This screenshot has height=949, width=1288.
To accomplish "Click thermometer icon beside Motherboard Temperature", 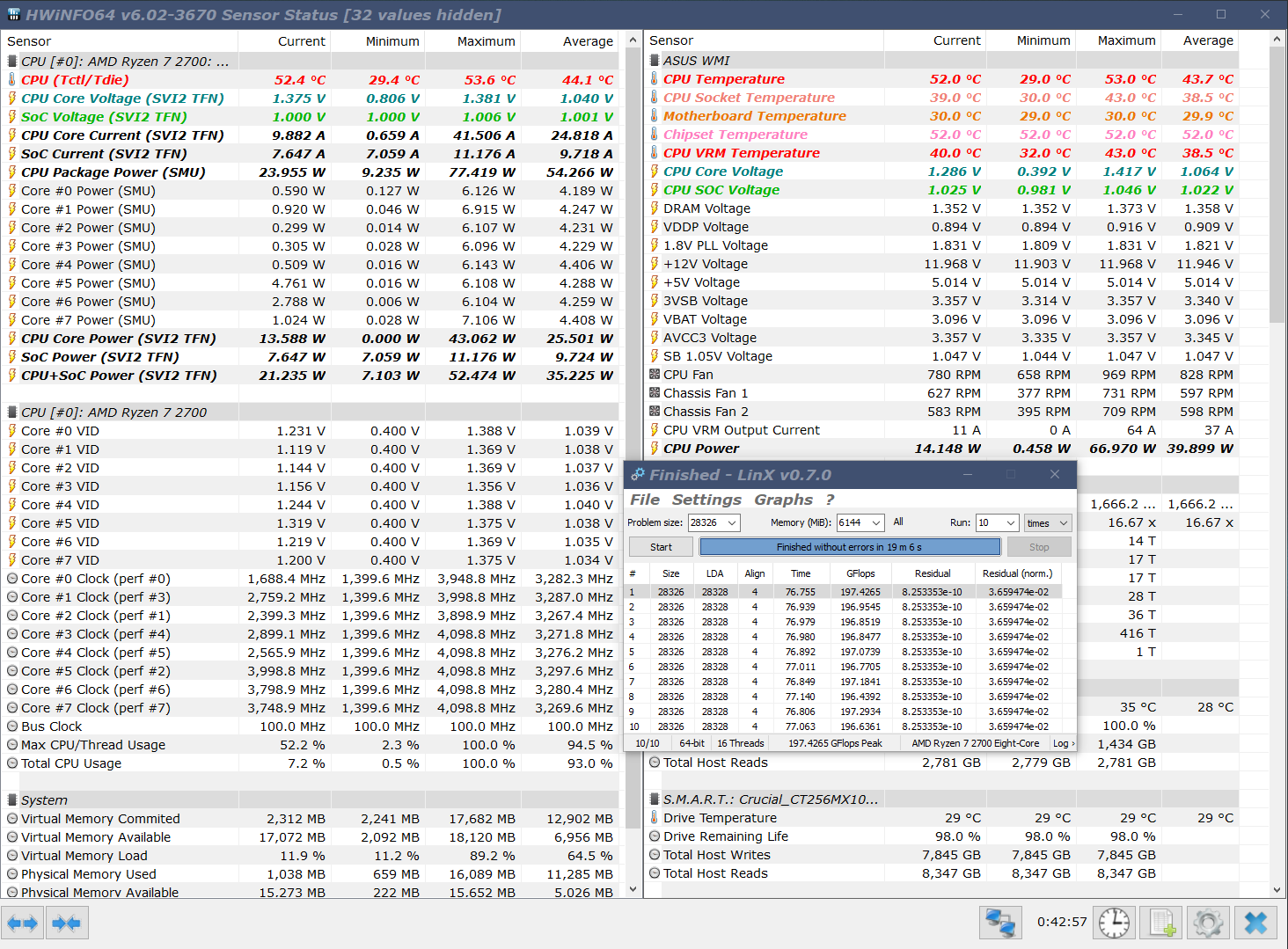I will point(655,116).
